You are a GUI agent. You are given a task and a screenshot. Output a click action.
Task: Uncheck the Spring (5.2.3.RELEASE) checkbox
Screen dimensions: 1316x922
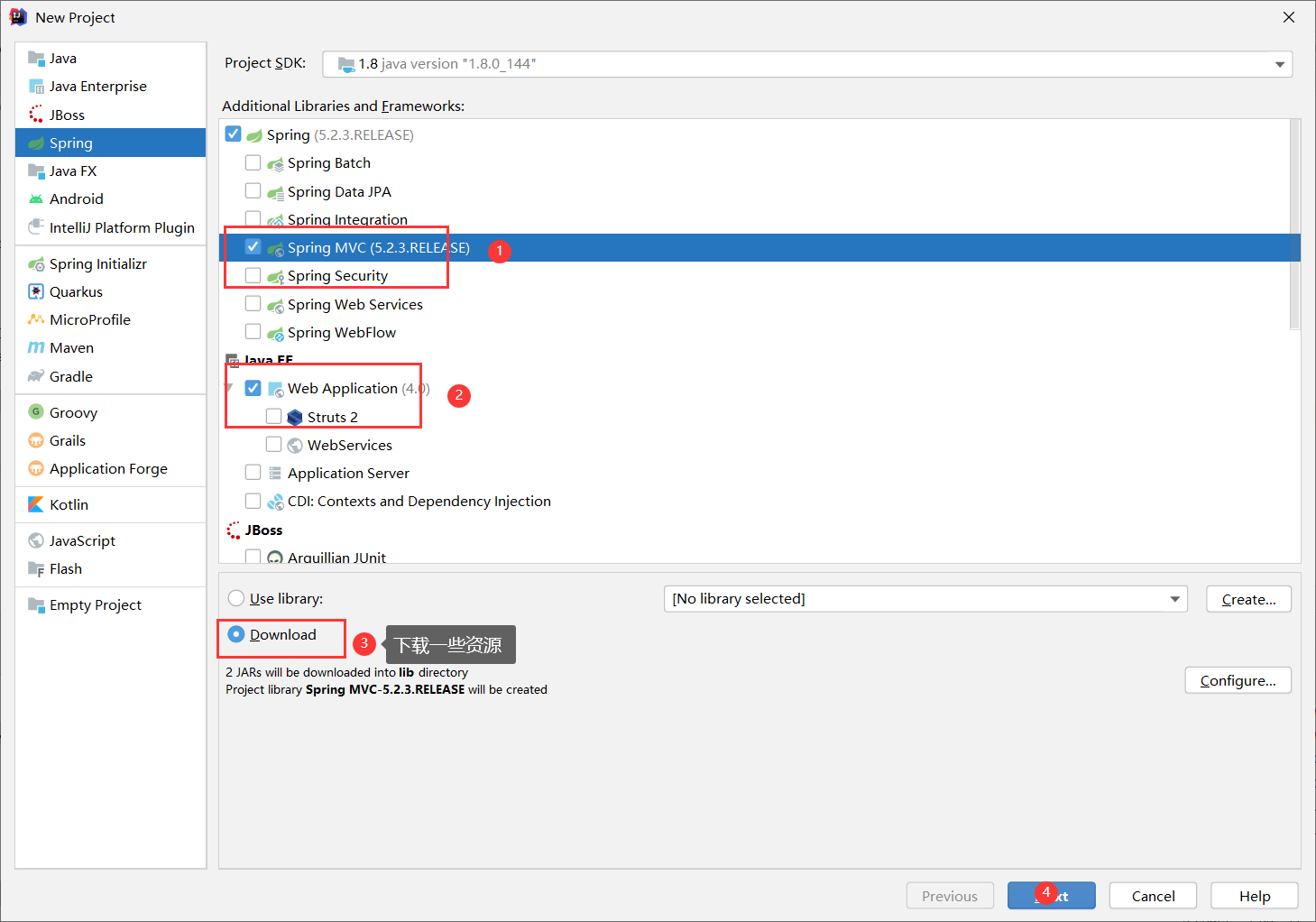[x=233, y=134]
